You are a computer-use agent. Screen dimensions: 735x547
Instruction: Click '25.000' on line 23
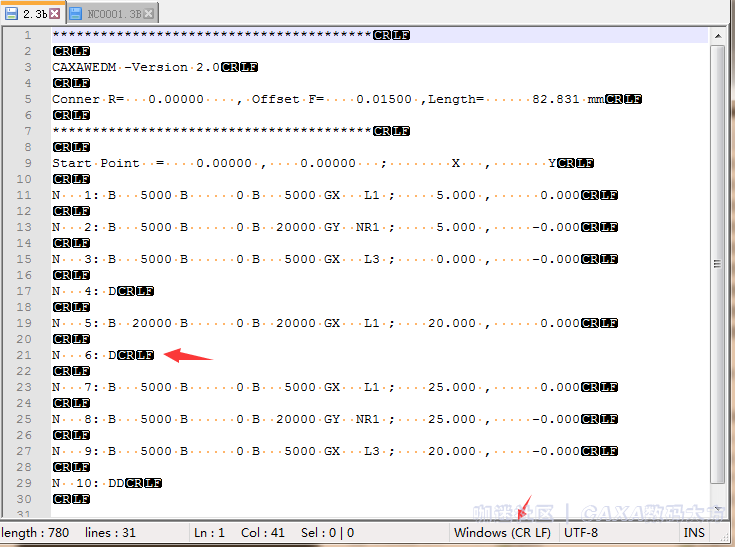452,387
